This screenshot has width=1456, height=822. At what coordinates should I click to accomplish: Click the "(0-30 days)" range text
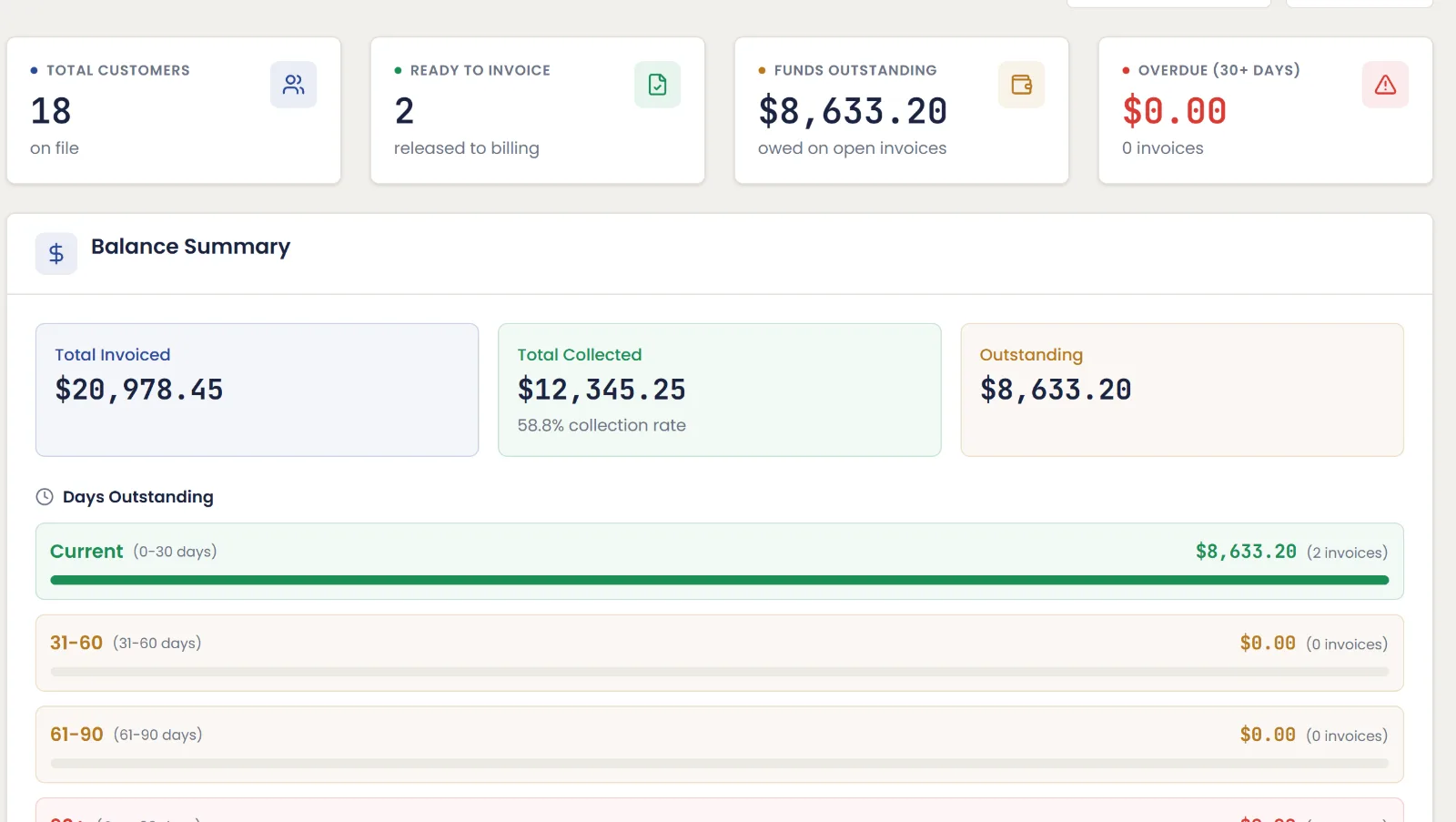coord(176,552)
